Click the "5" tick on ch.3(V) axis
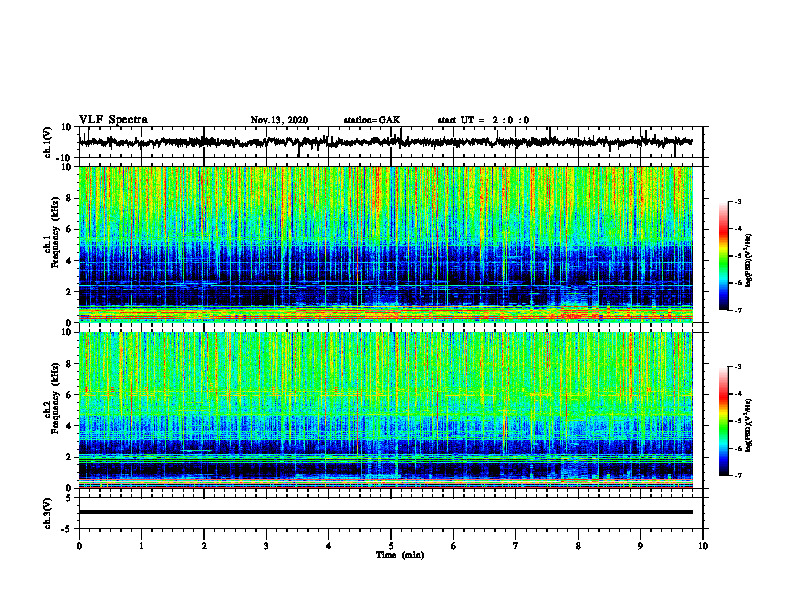The image size is (792, 612). pos(69,498)
